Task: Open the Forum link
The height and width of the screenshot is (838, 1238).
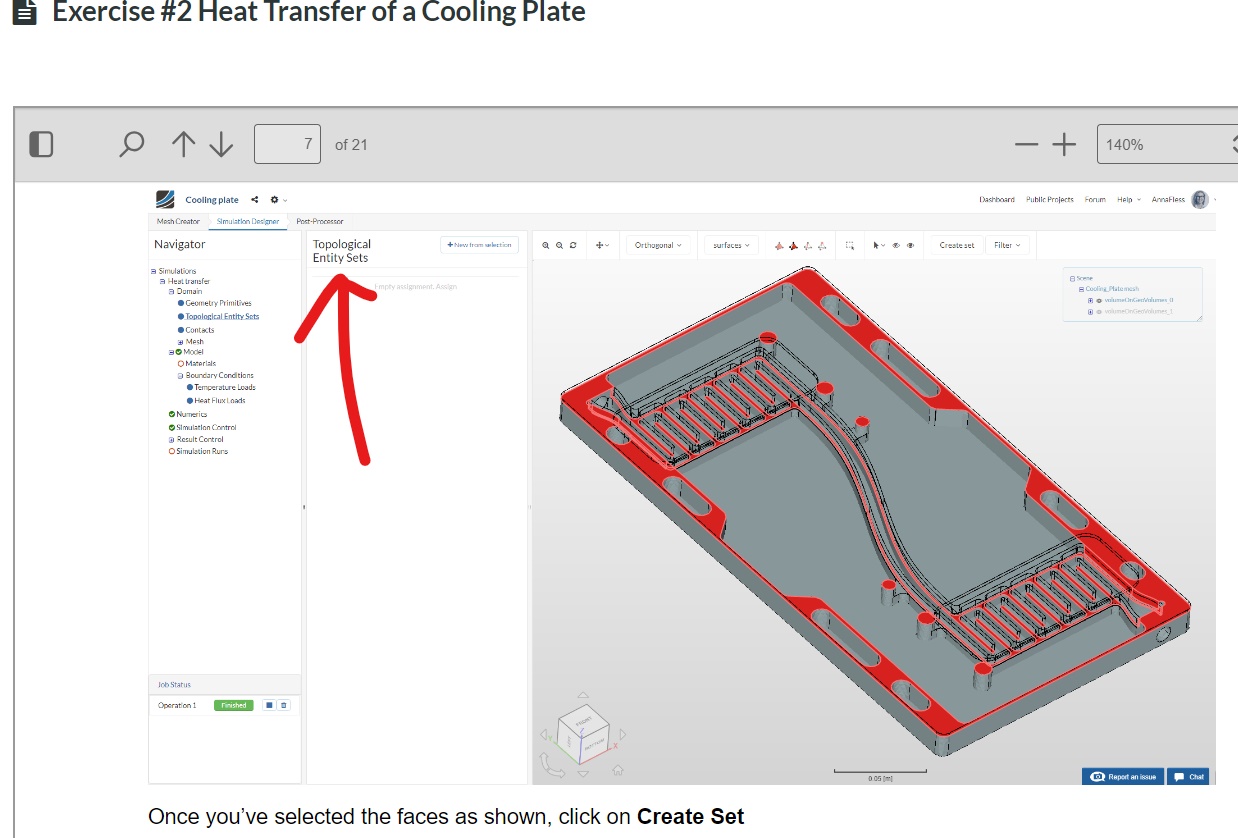Action: (x=1095, y=199)
